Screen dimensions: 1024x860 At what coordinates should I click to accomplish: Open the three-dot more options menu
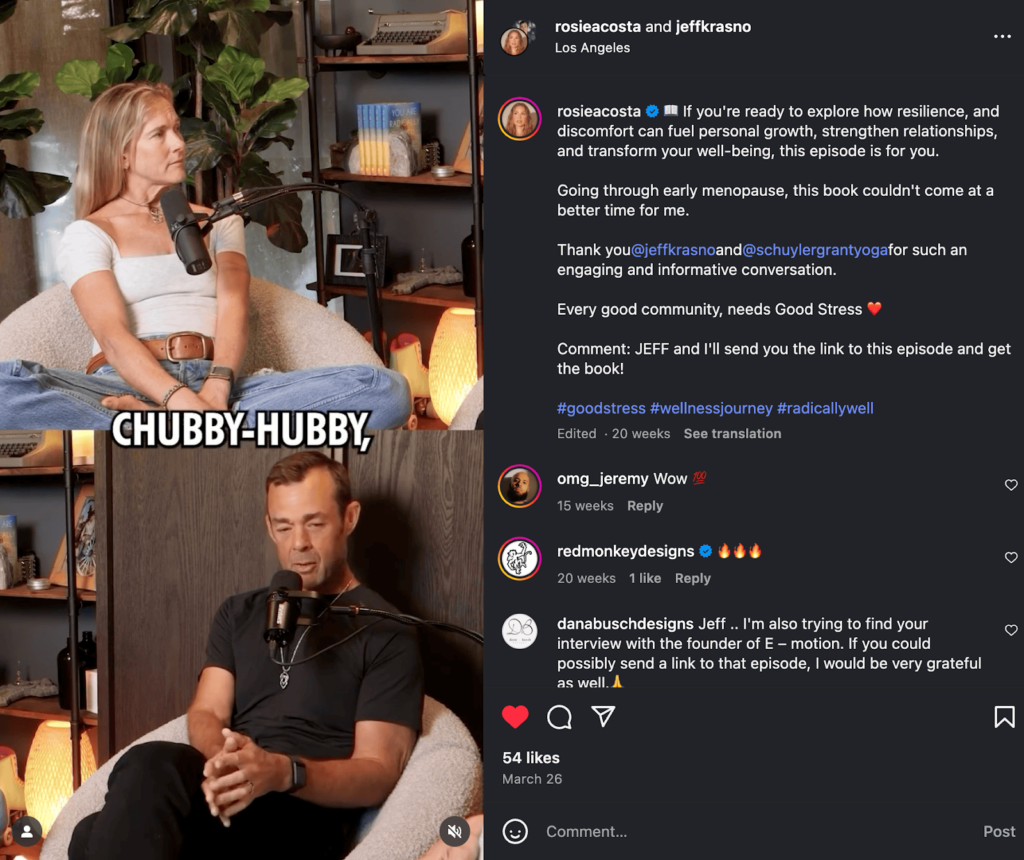[1002, 37]
